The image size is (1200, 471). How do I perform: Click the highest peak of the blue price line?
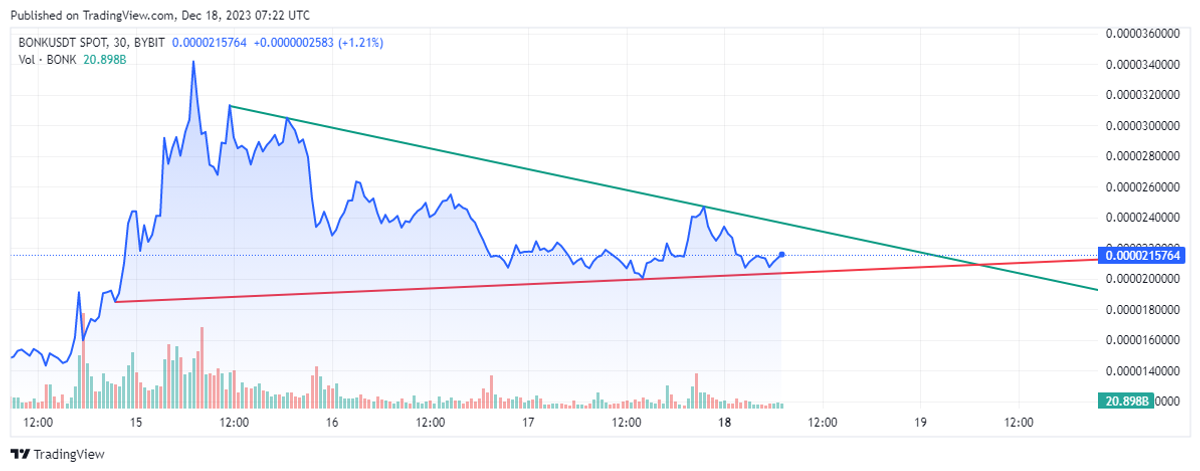tap(193, 62)
